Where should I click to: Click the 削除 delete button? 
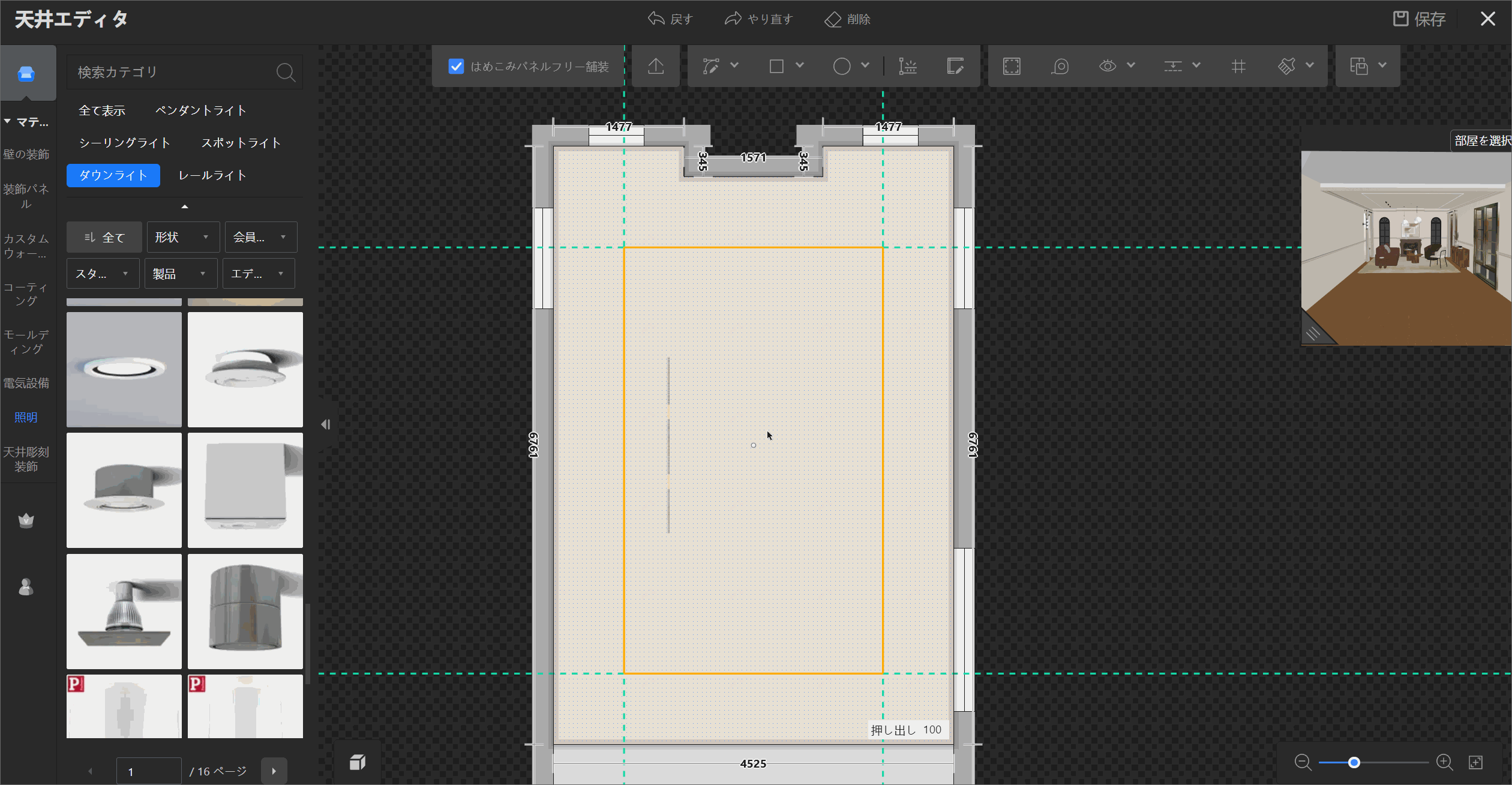coord(847,19)
